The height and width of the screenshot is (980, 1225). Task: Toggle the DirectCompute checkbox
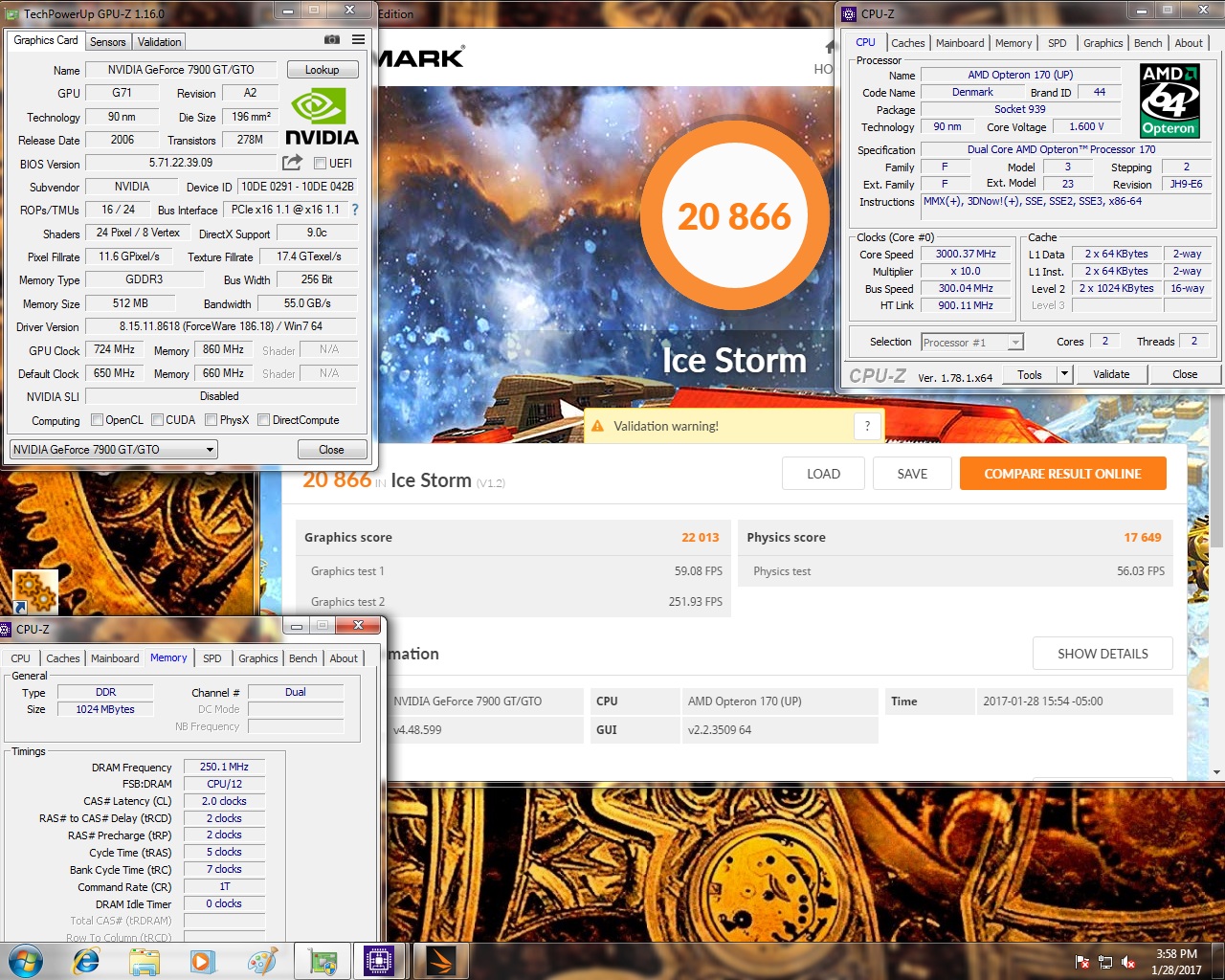[x=263, y=419]
